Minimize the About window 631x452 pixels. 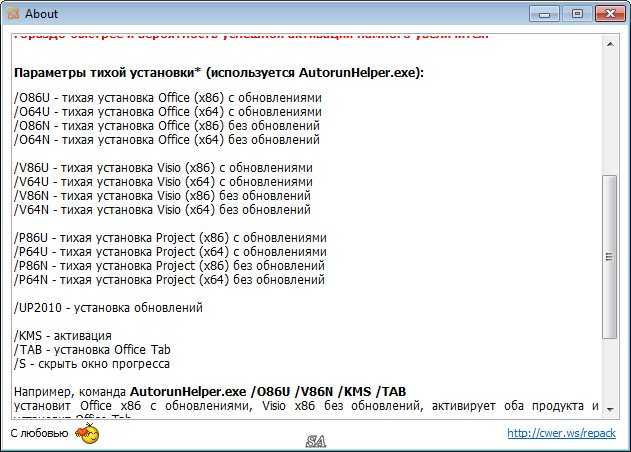pos(544,14)
